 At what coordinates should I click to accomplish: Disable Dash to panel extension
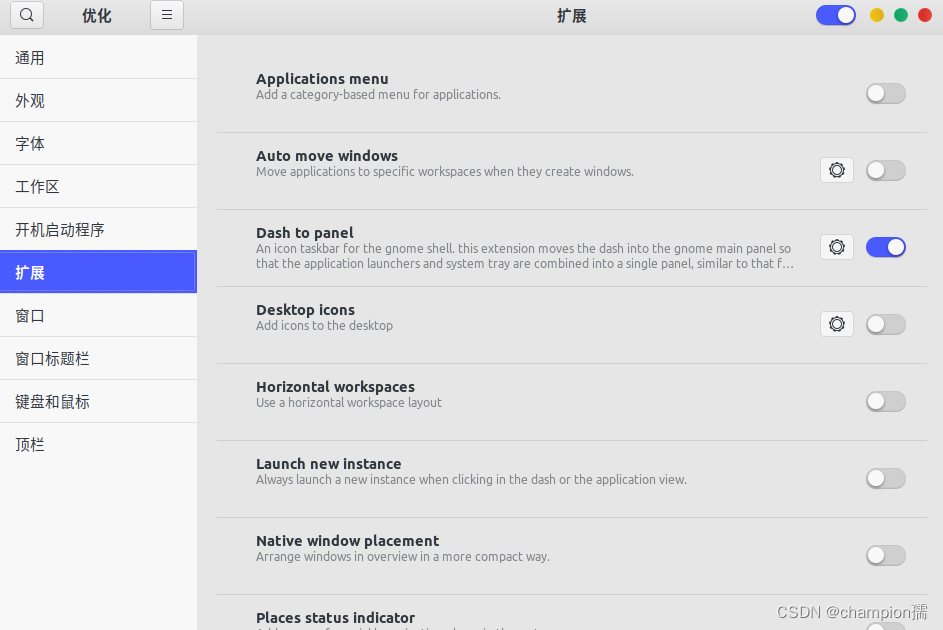tap(886, 247)
